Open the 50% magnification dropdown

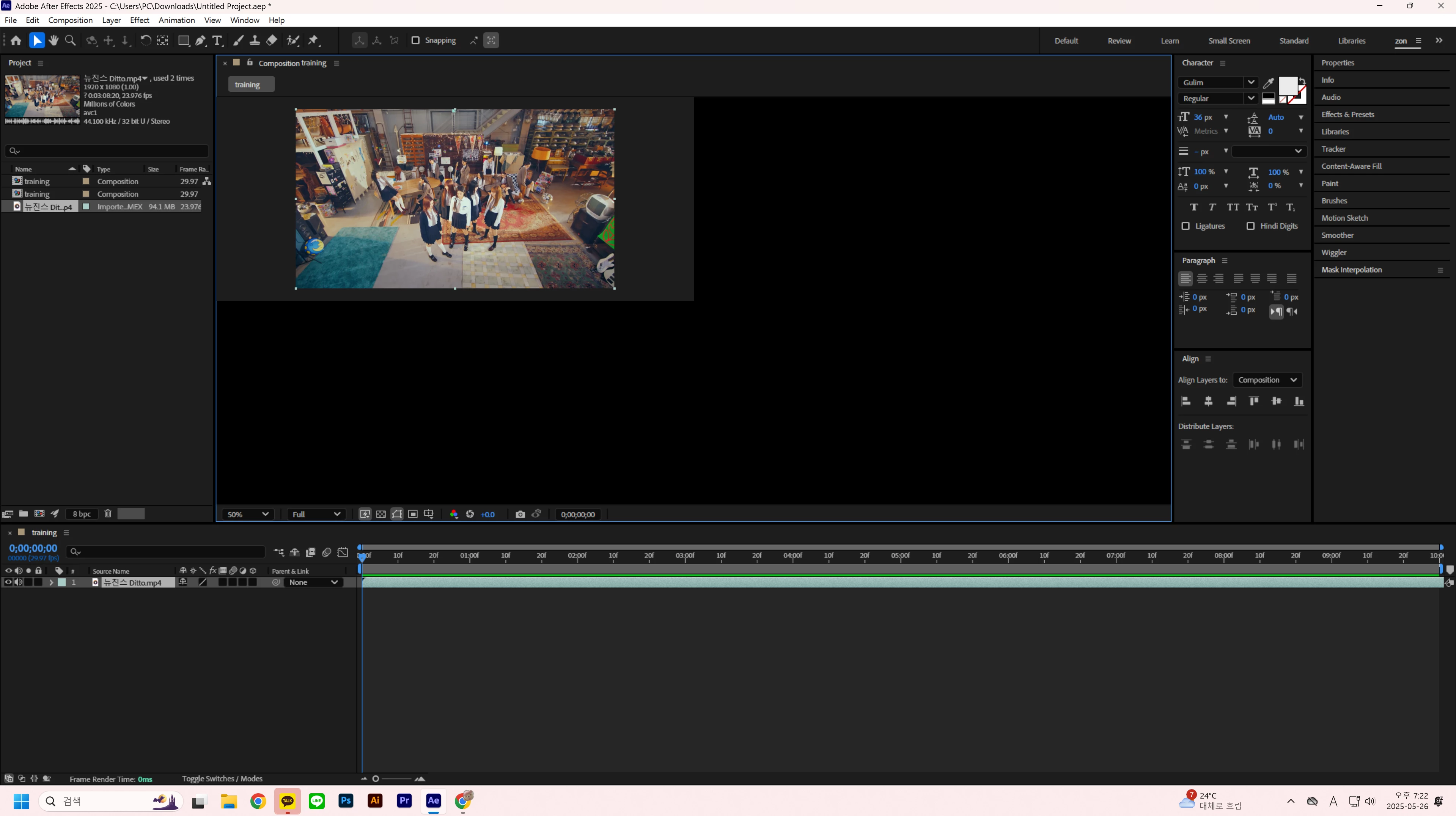[248, 514]
